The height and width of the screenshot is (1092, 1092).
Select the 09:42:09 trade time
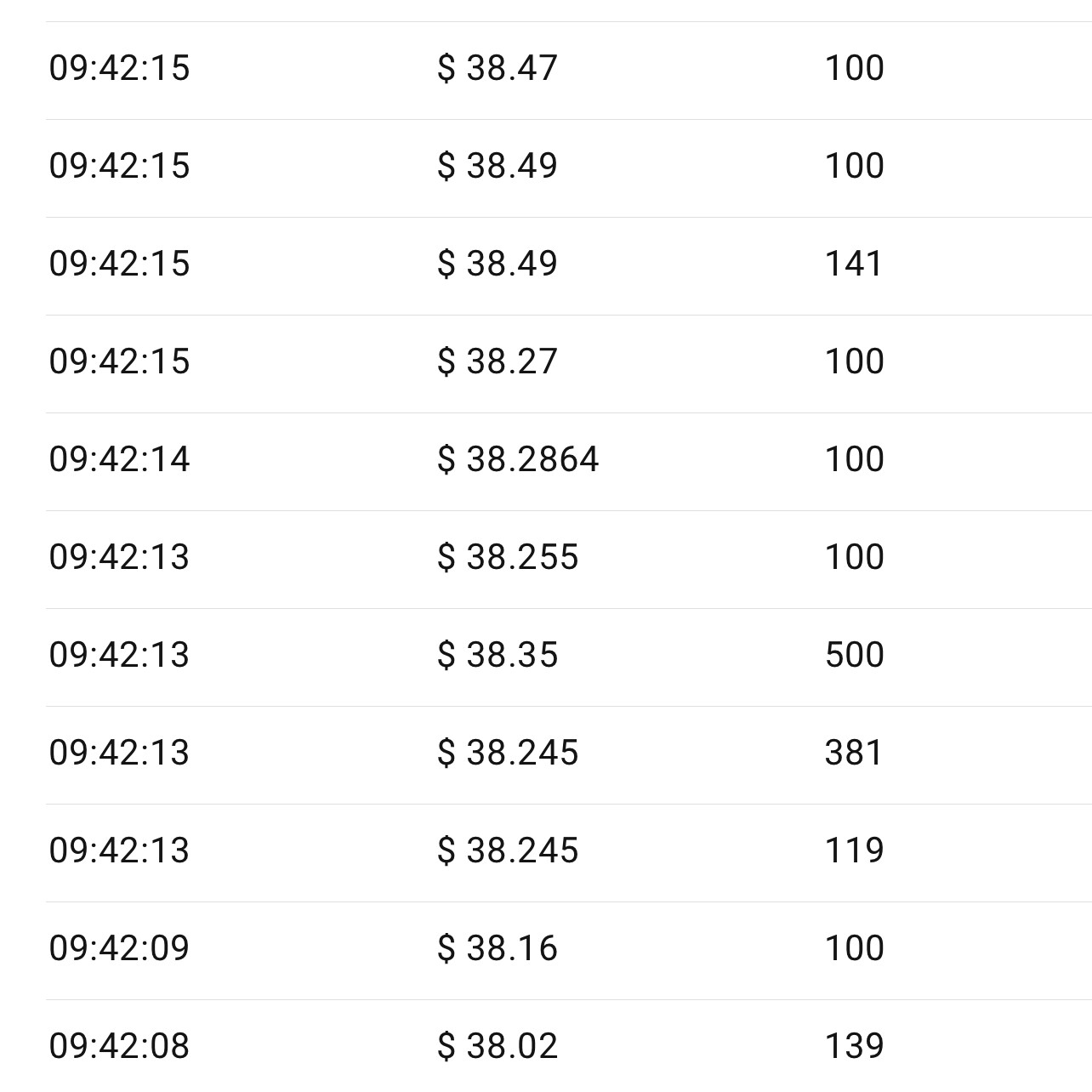point(119,948)
